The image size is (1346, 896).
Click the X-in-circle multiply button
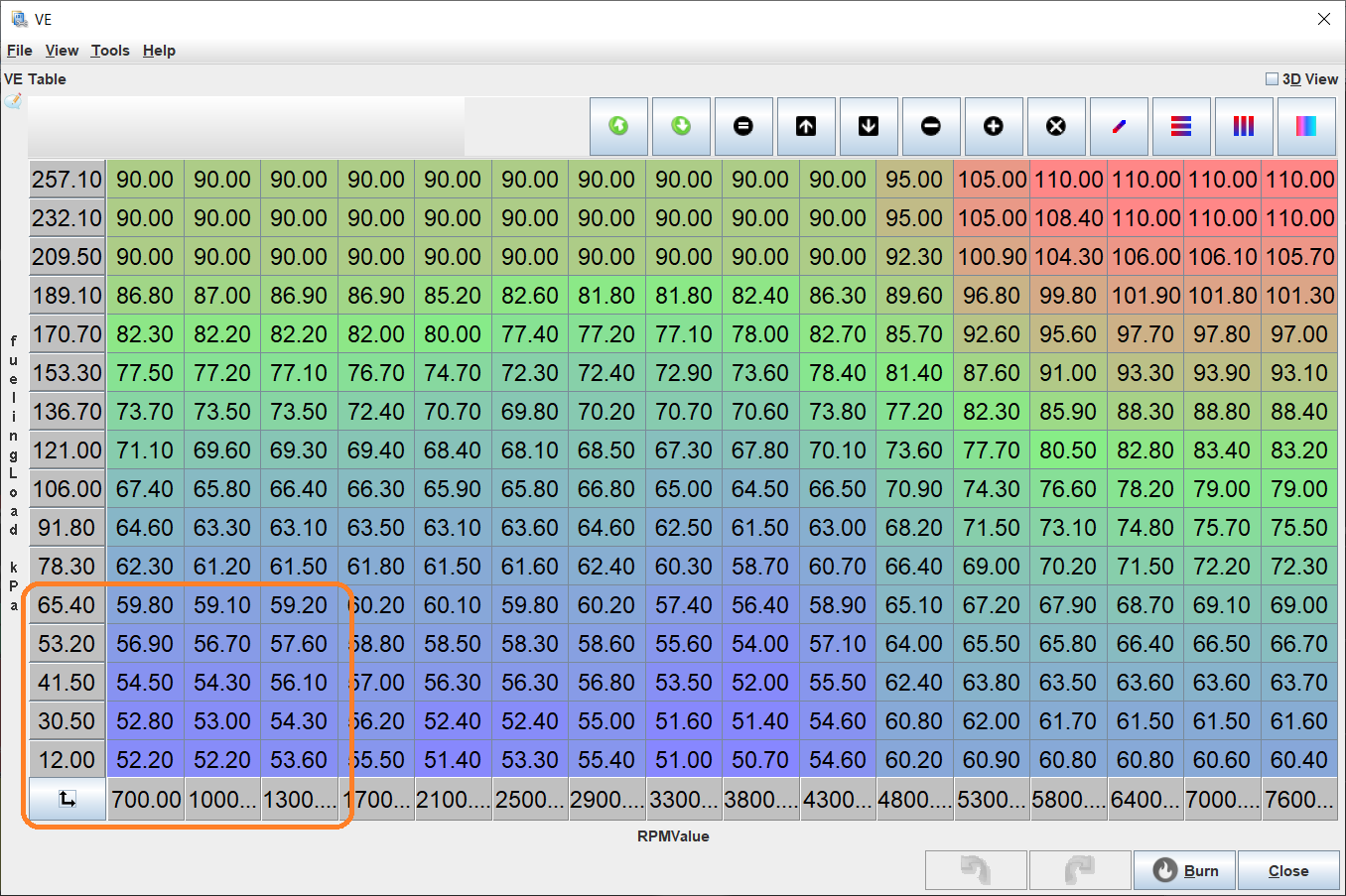[1056, 126]
